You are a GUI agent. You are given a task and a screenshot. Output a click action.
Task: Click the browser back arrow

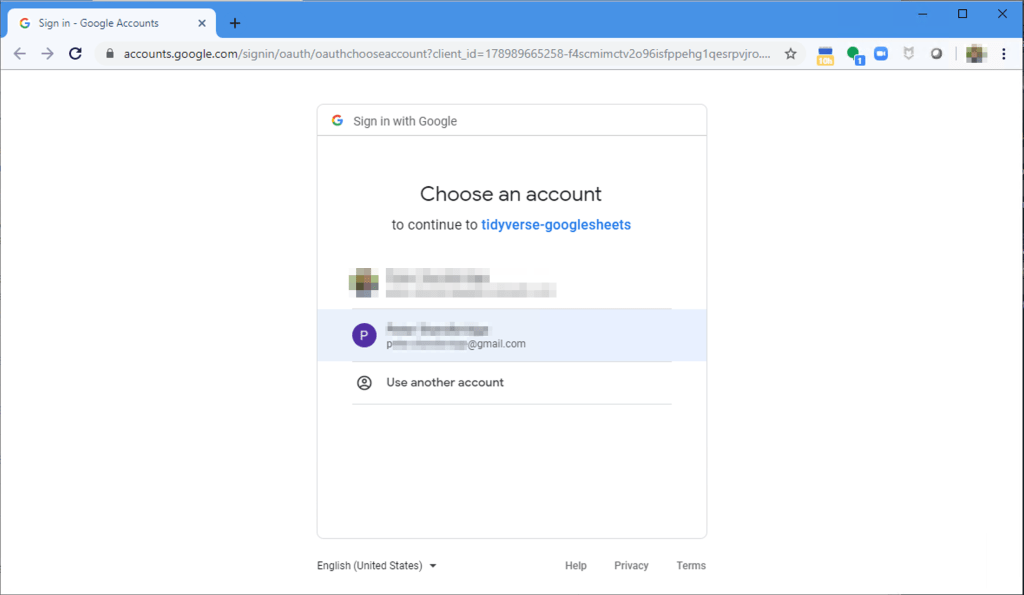point(19,54)
